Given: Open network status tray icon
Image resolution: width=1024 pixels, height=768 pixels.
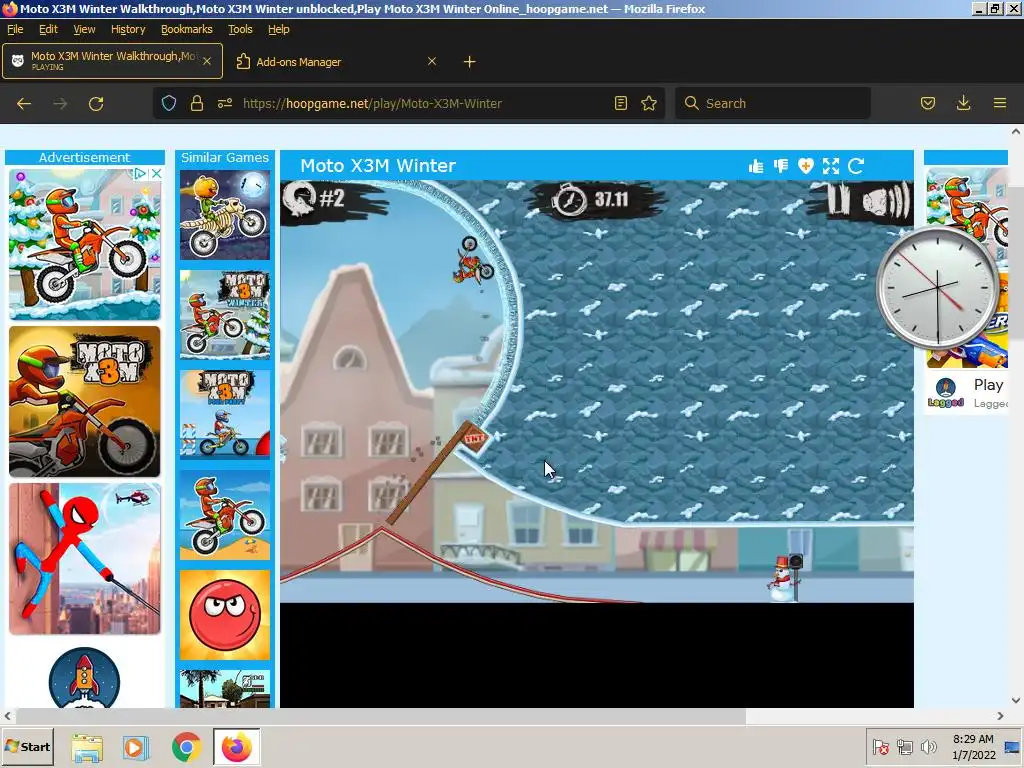Looking at the screenshot, I should point(904,747).
